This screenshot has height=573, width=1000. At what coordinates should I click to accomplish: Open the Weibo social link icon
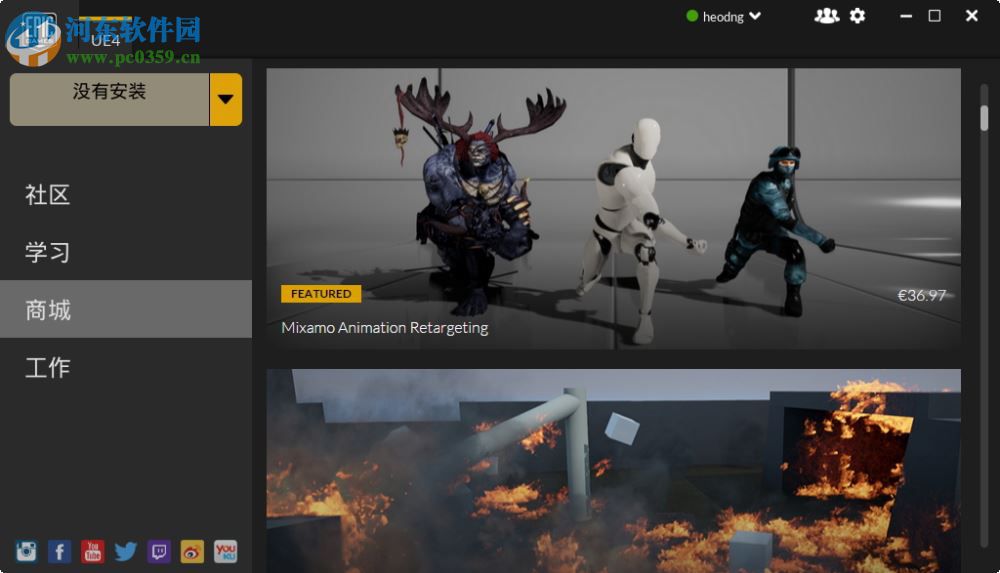192,551
